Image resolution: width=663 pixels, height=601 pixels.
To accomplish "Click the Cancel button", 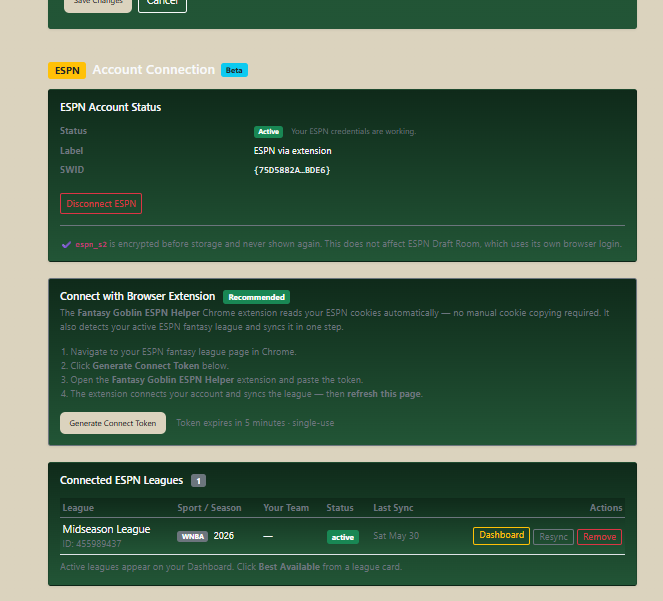I will (162, 3).
